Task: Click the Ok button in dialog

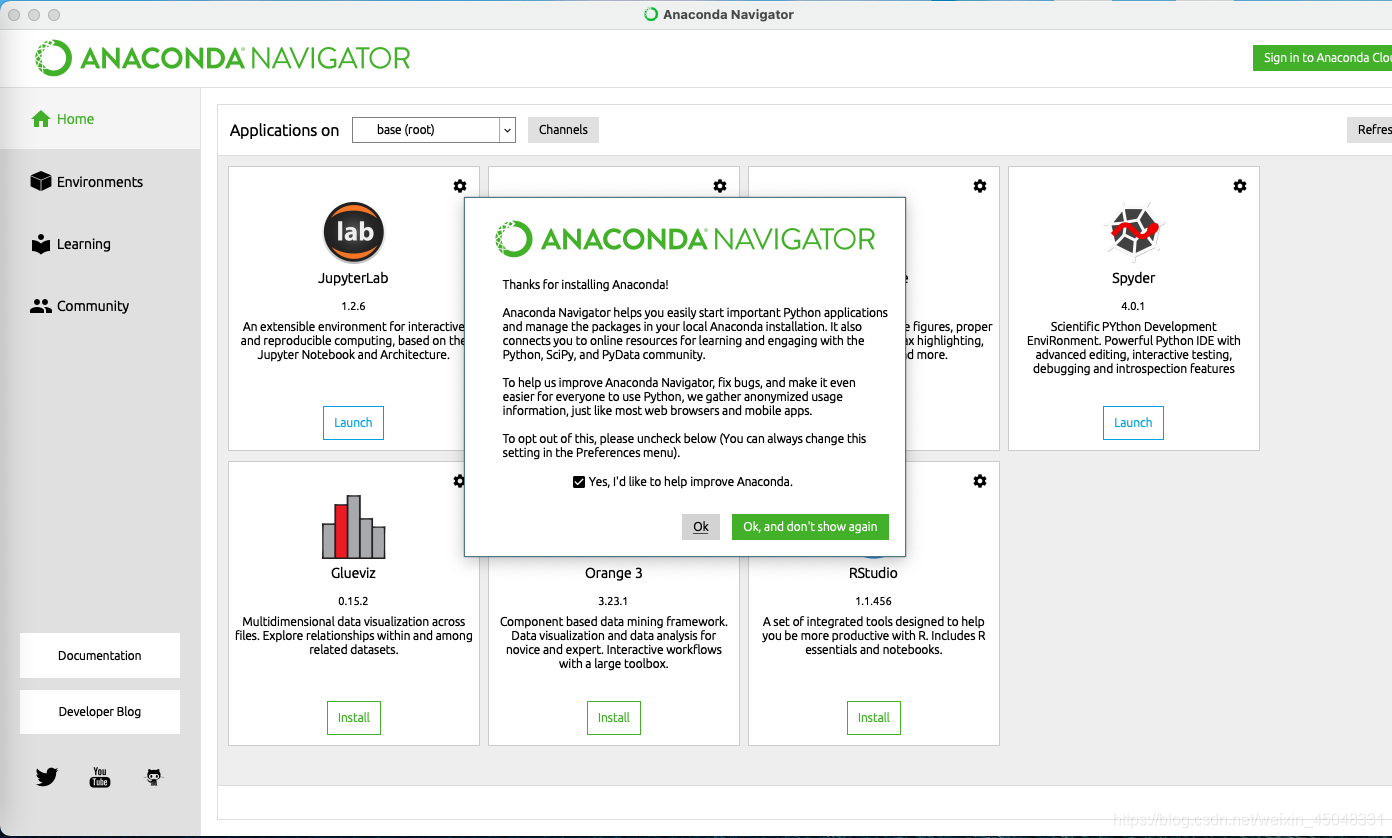Action: click(701, 527)
